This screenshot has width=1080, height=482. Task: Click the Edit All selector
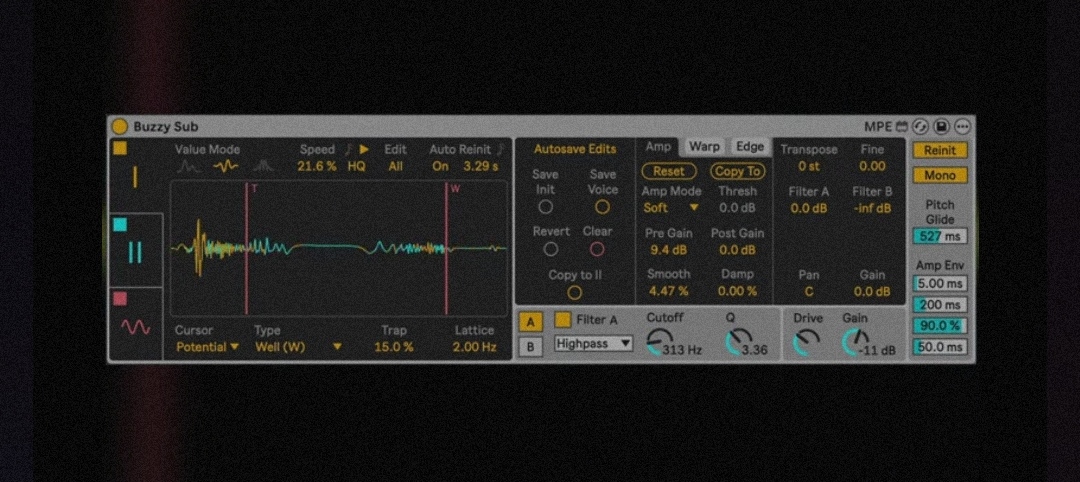pyautogui.click(x=395, y=166)
